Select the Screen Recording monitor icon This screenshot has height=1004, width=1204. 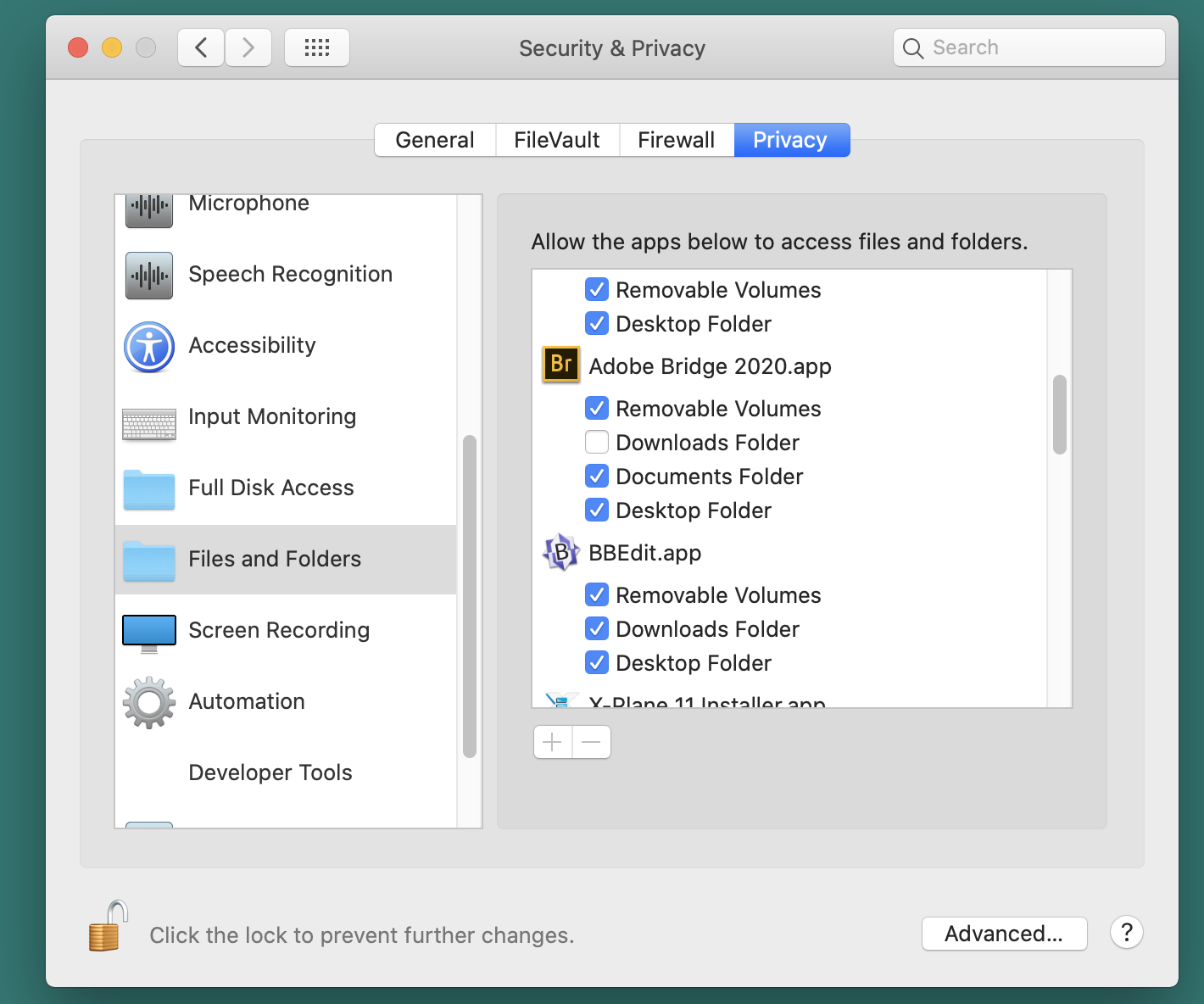149,633
